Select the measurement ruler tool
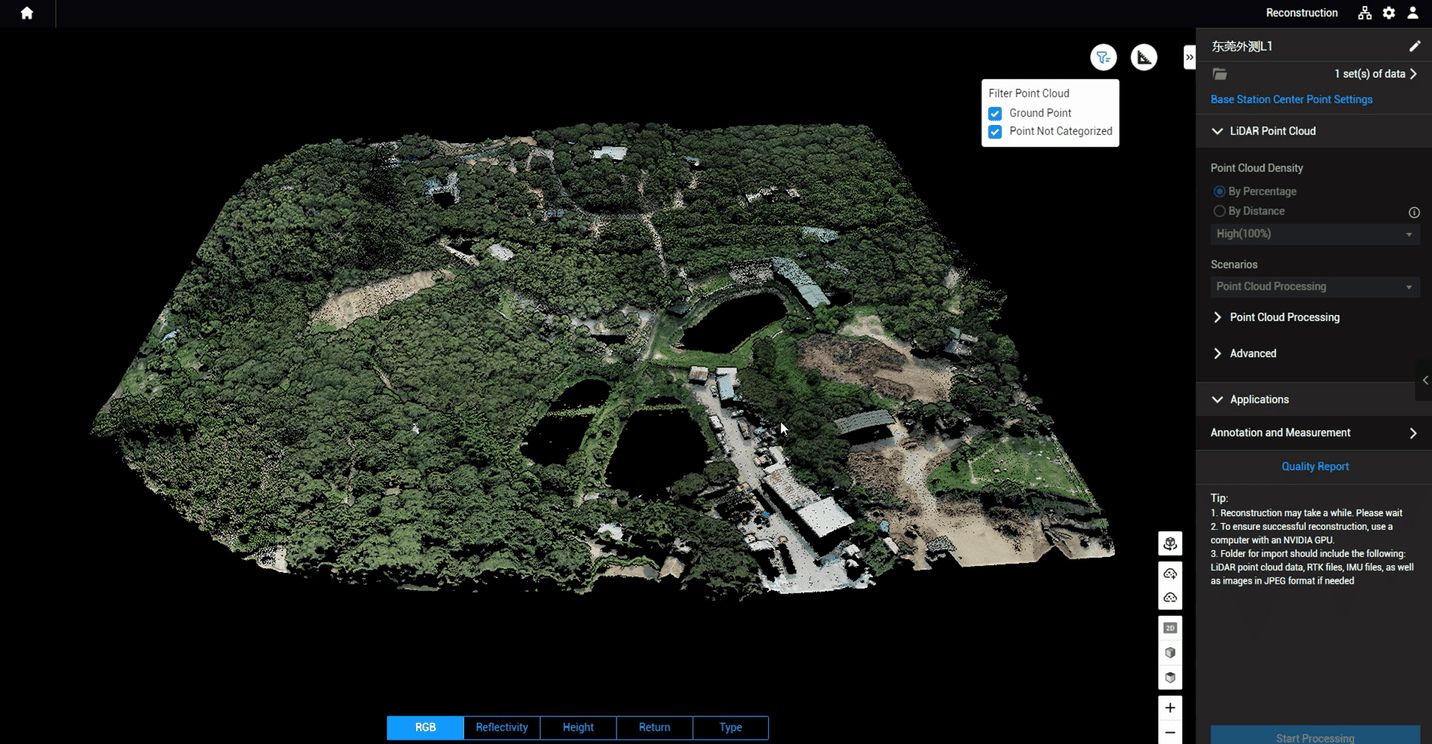1432x744 pixels. [x=1144, y=57]
